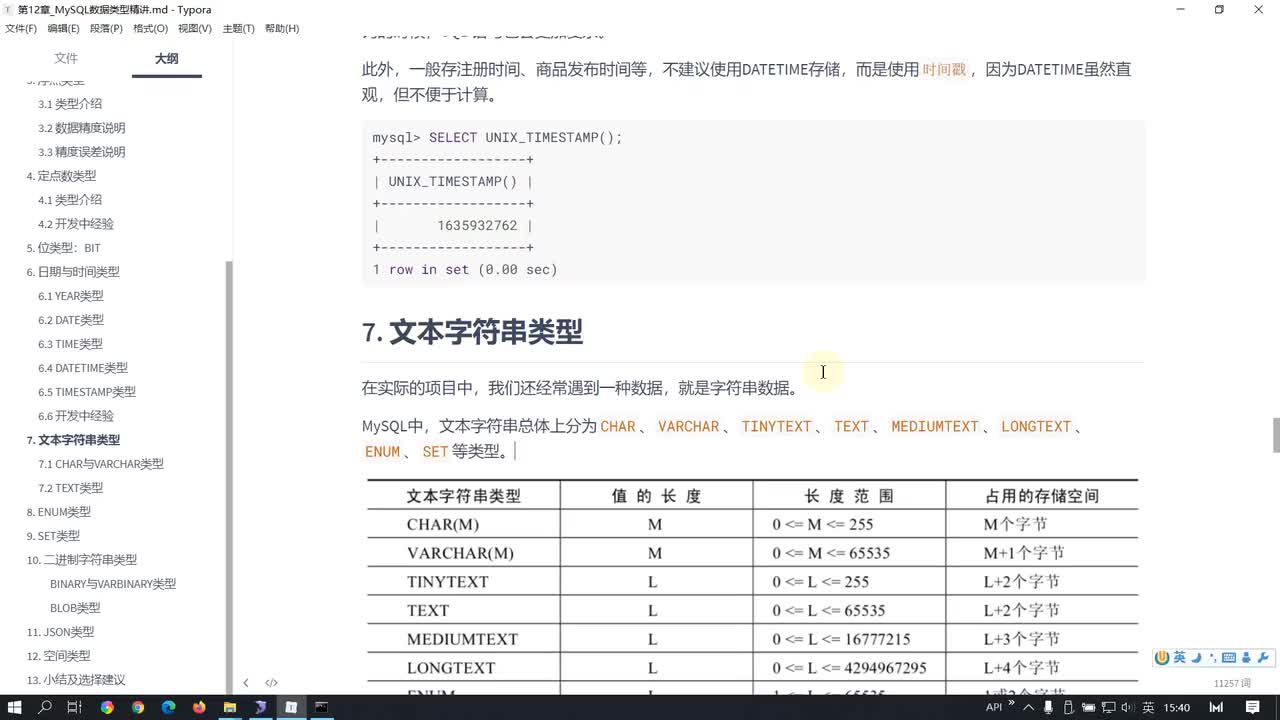This screenshot has height=720, width=1280.
Task: Open the 帮助(H) menu
Action: click(x=282, y=28)
